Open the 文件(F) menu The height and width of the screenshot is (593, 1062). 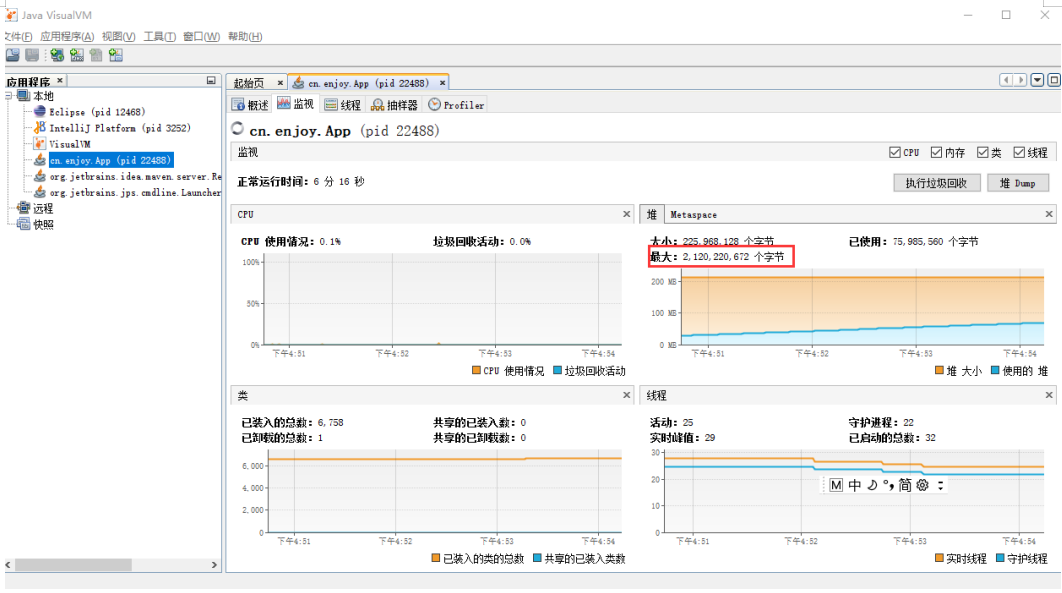click(x=18, y=37)
